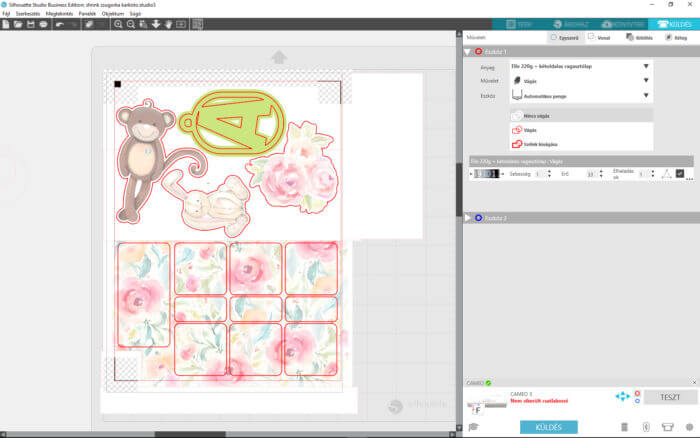Click the down arrow toolbar icon
The height and width of the screenshot is (438, 700).
pyautogui.click(x=156, y=24)
